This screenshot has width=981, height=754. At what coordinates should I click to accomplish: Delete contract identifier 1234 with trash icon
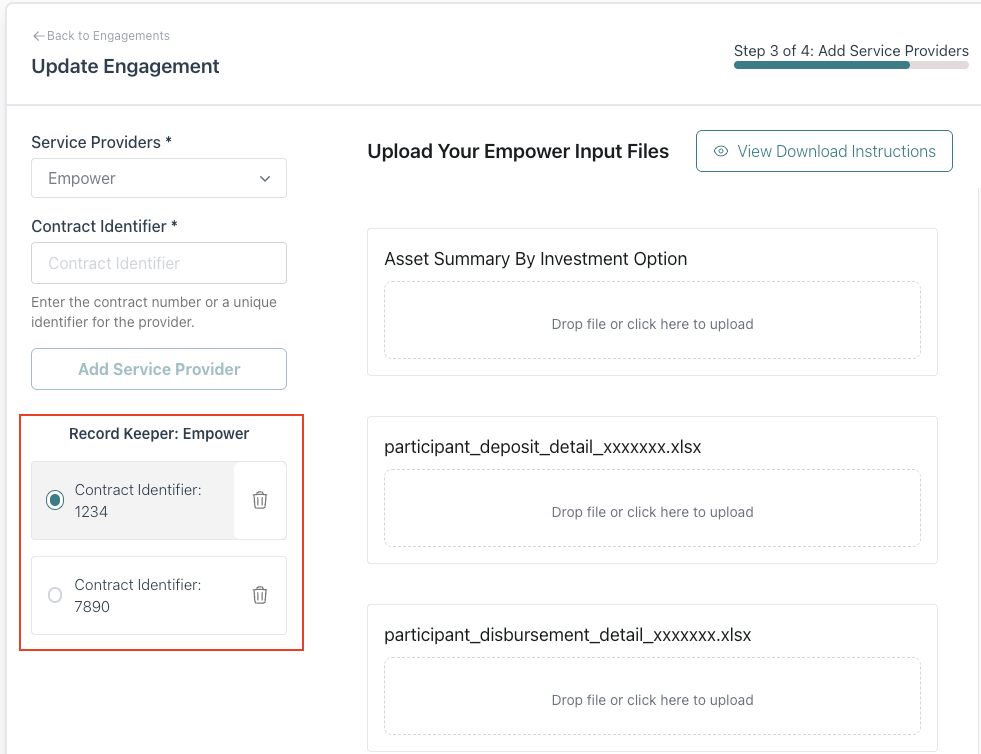coord(260,500)
